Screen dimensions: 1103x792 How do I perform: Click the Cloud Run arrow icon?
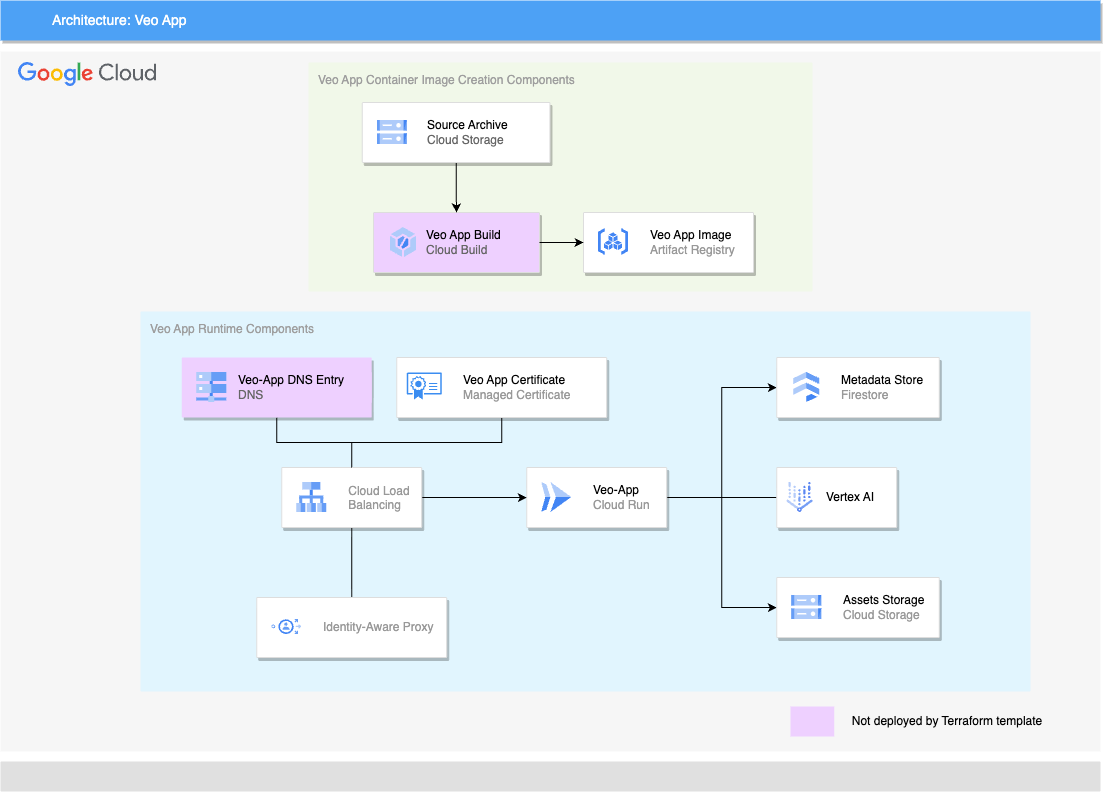pyautogui.click(x=556, y=497)
